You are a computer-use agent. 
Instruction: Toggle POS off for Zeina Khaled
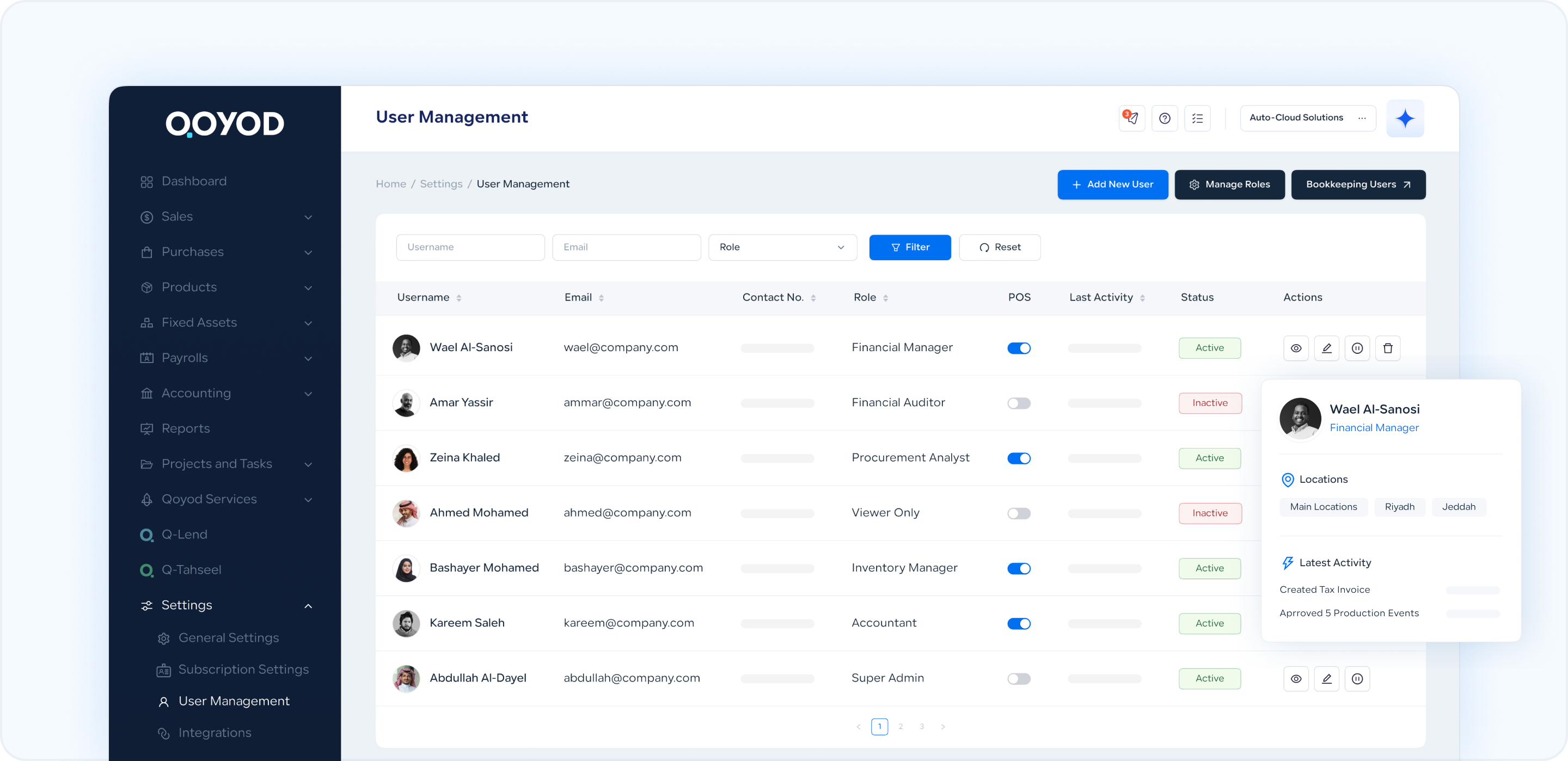[x=1019, y=458]
